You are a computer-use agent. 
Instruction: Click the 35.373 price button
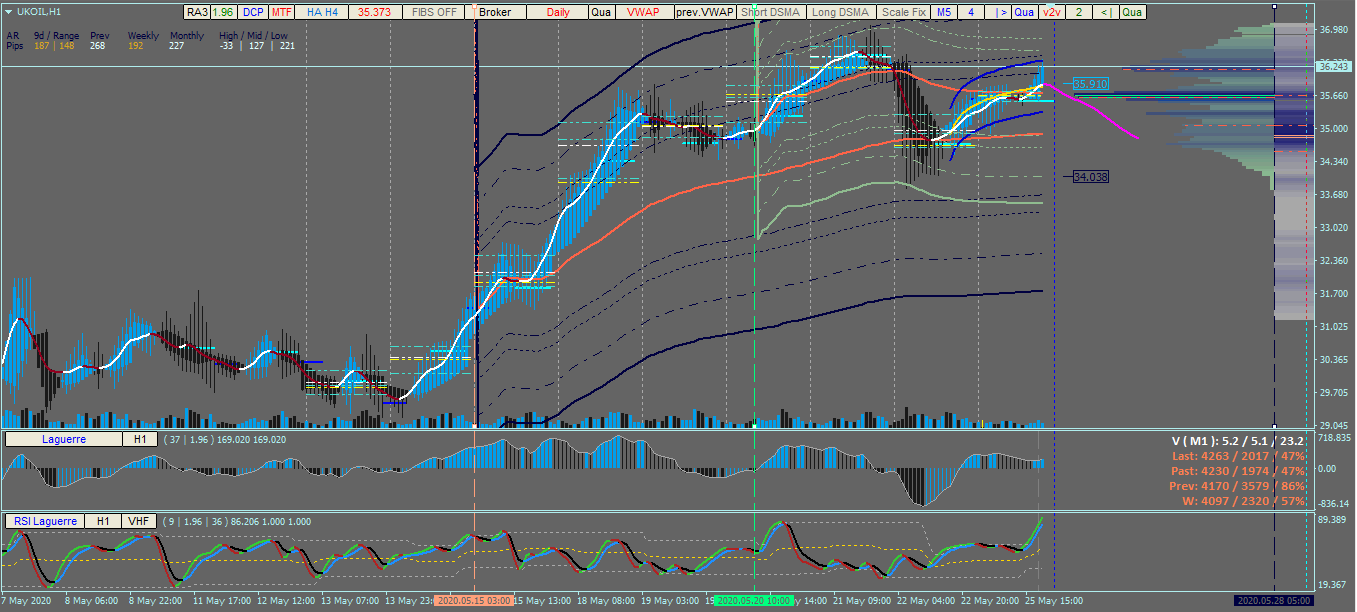click(373, 13)
